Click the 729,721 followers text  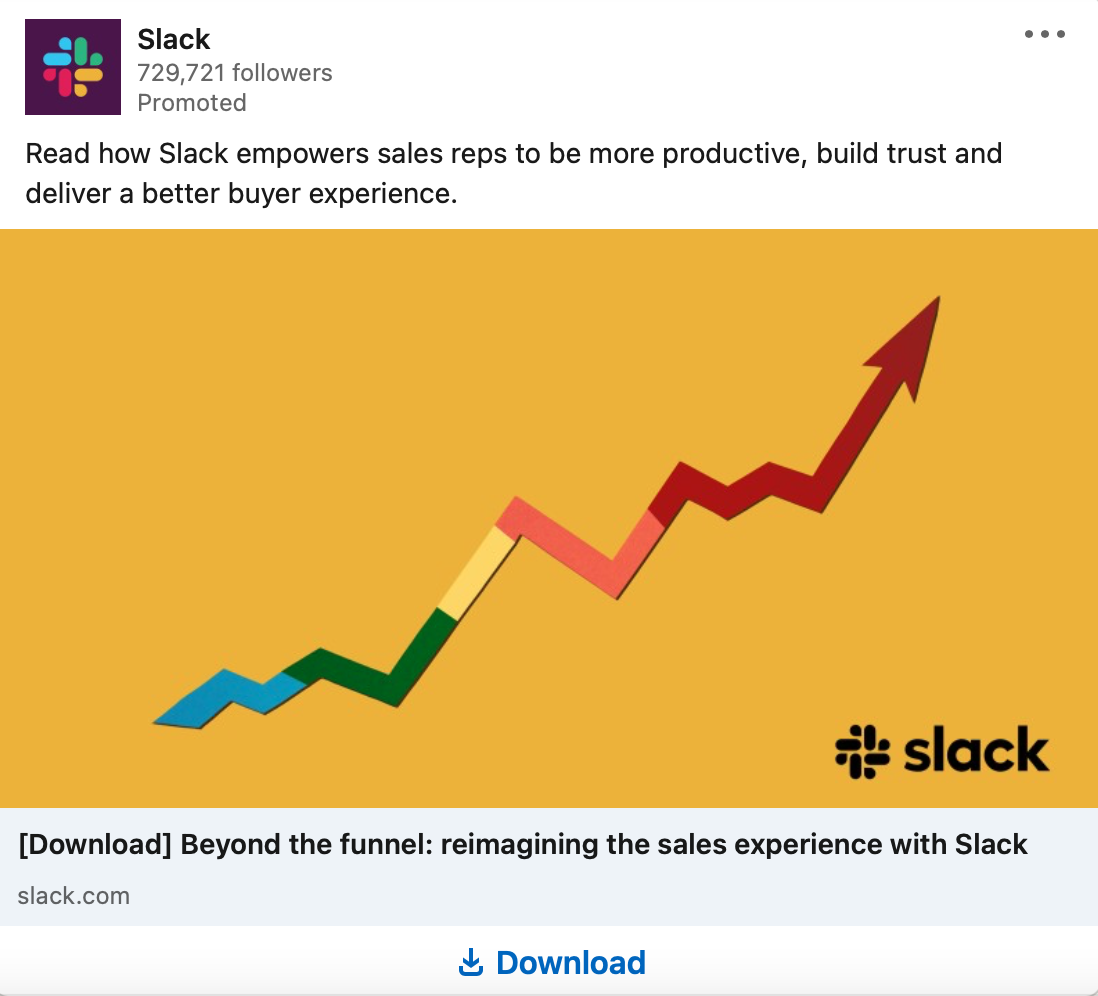tap(235, 73)
